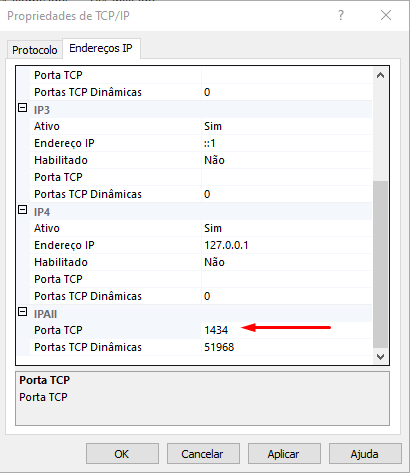Edit IPAll Portas TCP Dinâmicas value 51968
The height and width of the screenshot is (473, 410).
287,347
